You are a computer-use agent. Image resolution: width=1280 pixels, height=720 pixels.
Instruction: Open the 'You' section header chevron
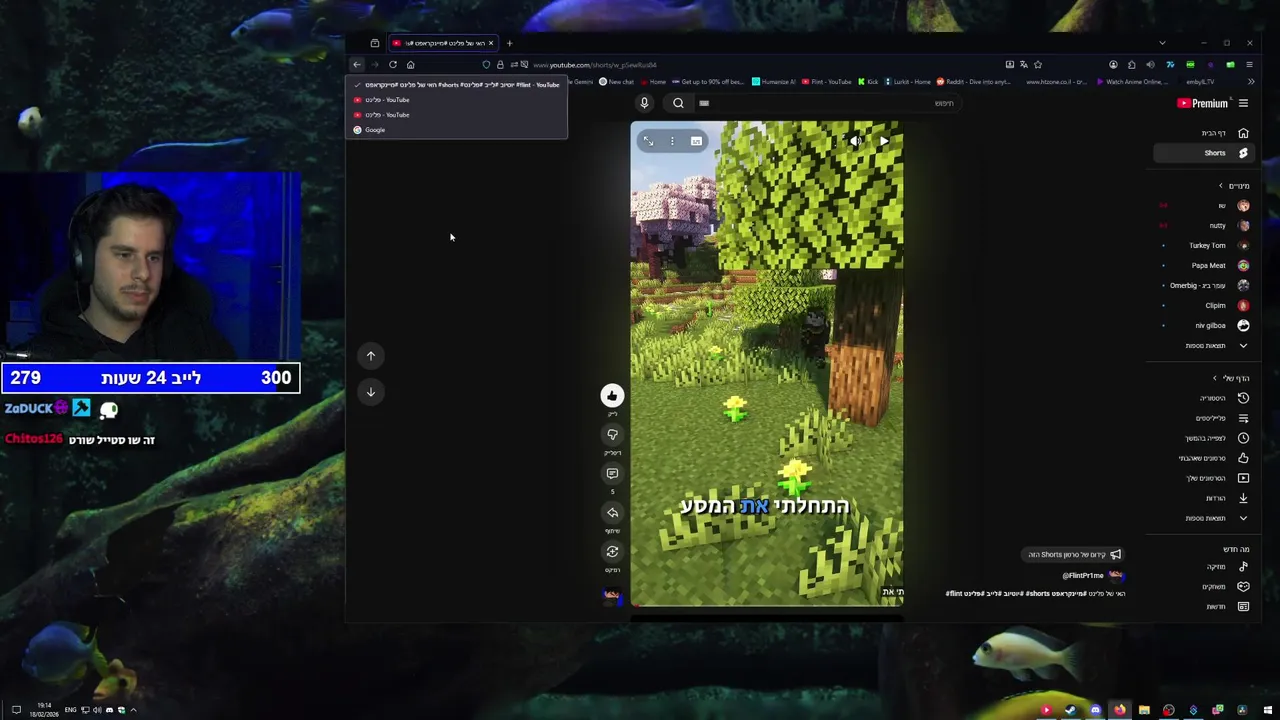point(1215,378)
